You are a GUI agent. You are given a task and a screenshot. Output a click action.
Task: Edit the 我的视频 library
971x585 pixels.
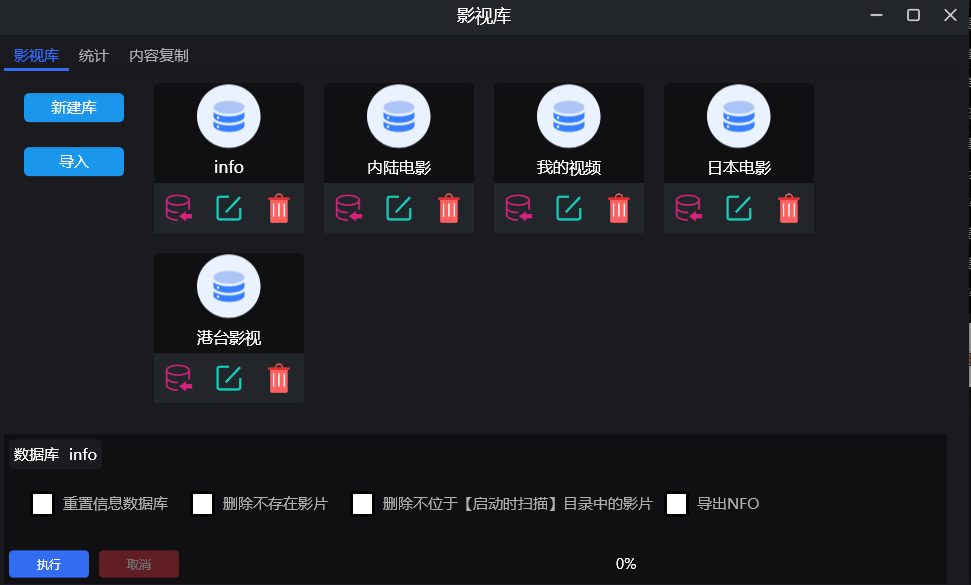point(568,208)
